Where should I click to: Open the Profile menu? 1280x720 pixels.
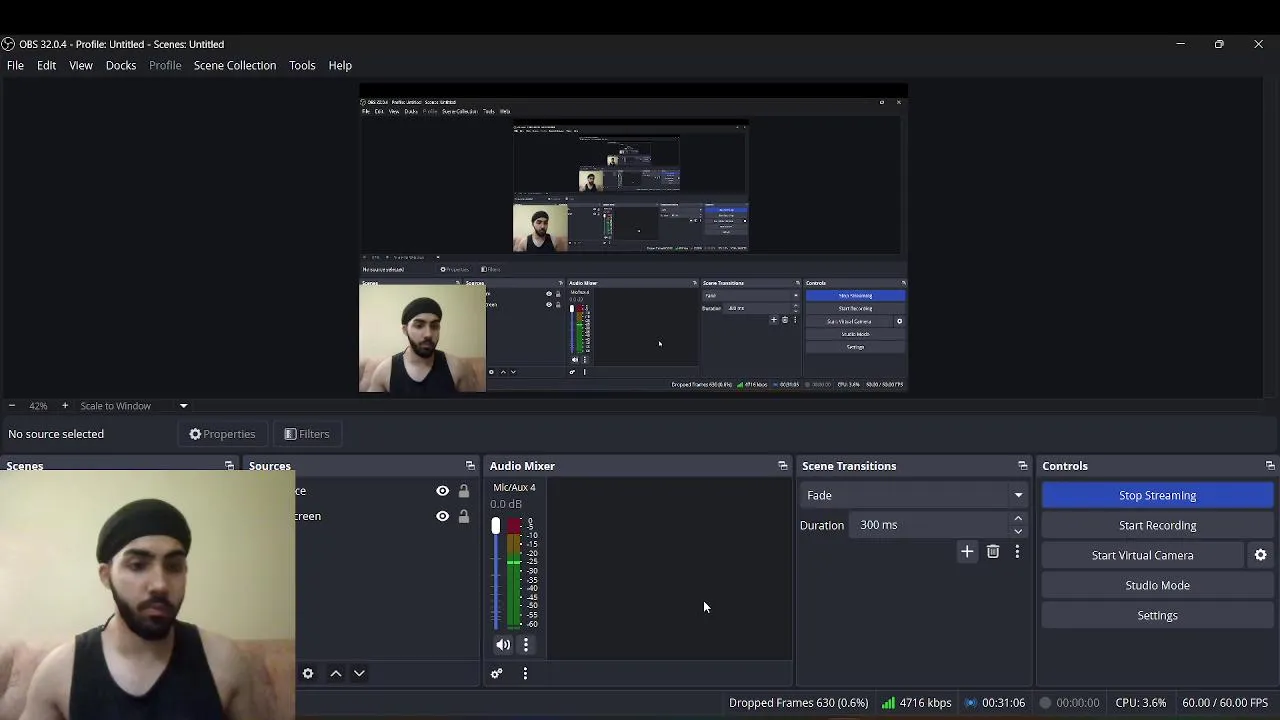(x=165, y=65)
